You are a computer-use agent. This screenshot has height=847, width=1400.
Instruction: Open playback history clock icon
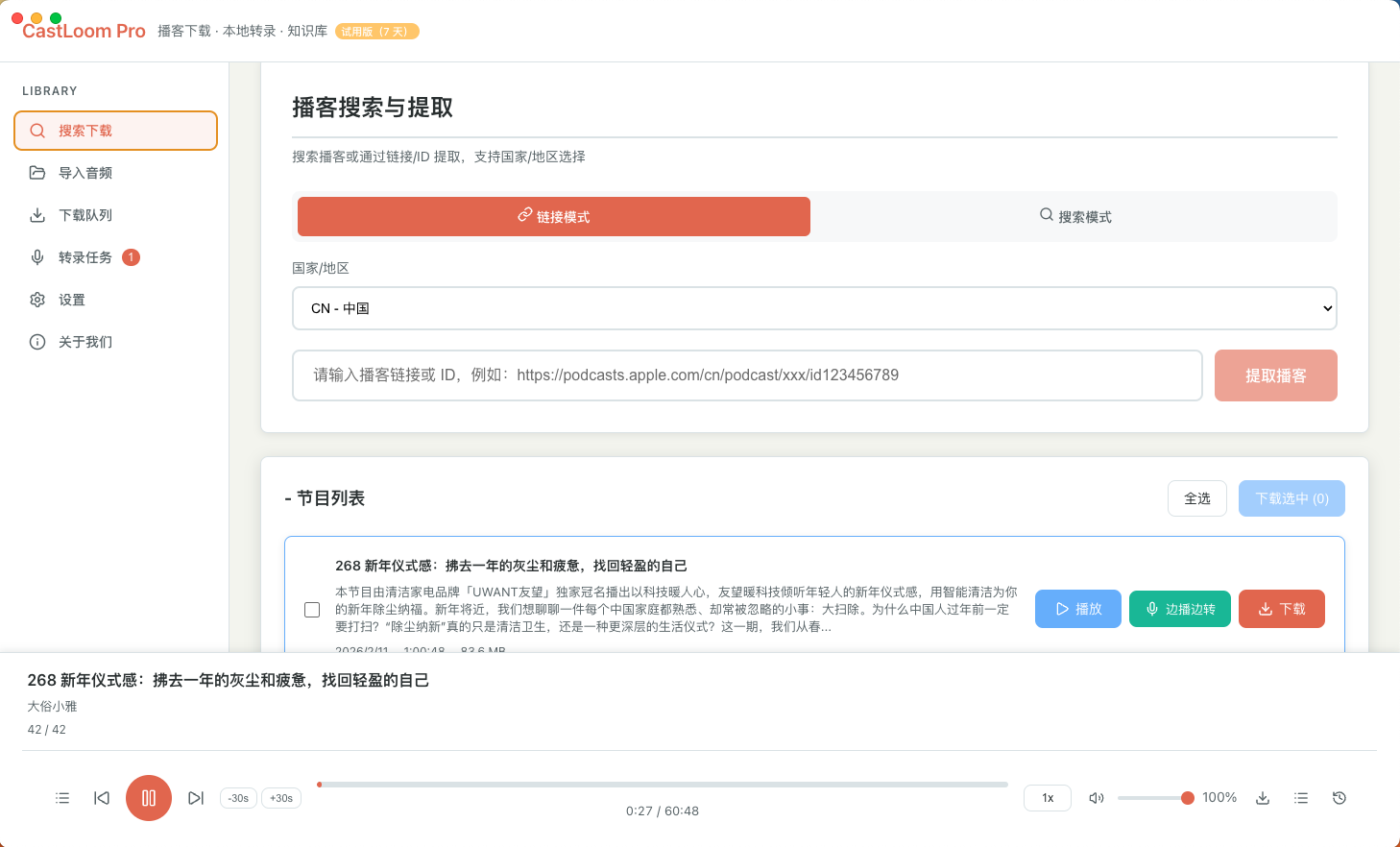(1339, 797)
